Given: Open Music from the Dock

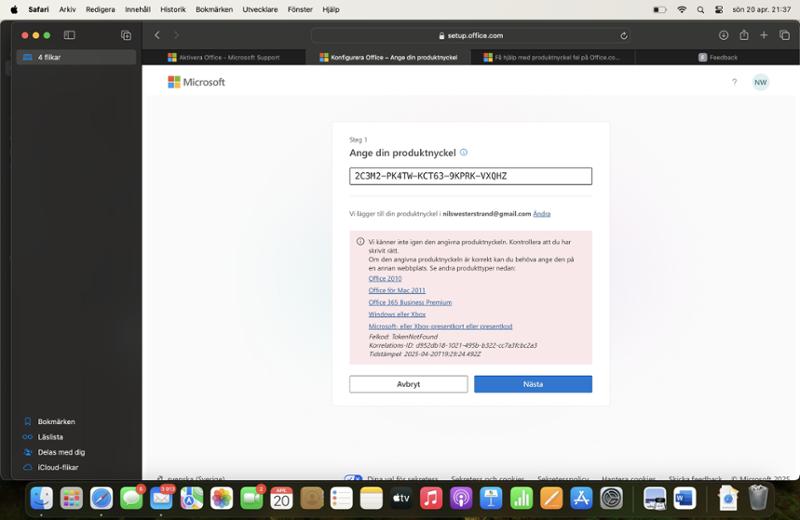Looking at the screenshot, I should (x=431, y=498).
